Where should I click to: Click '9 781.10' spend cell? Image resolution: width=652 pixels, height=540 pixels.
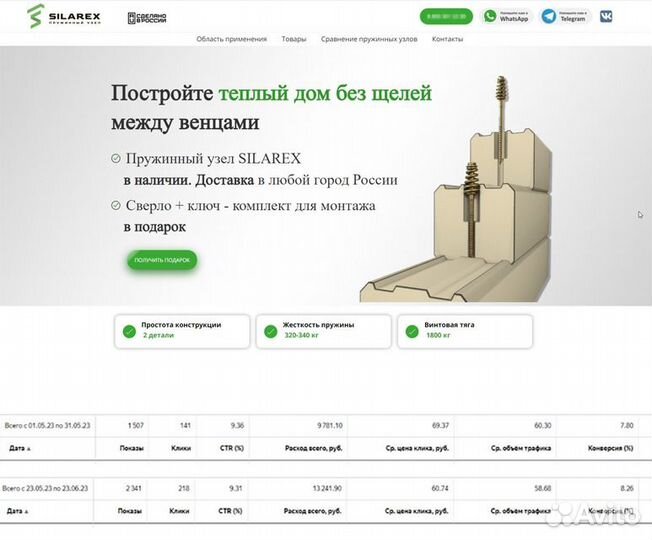[330, 426]
